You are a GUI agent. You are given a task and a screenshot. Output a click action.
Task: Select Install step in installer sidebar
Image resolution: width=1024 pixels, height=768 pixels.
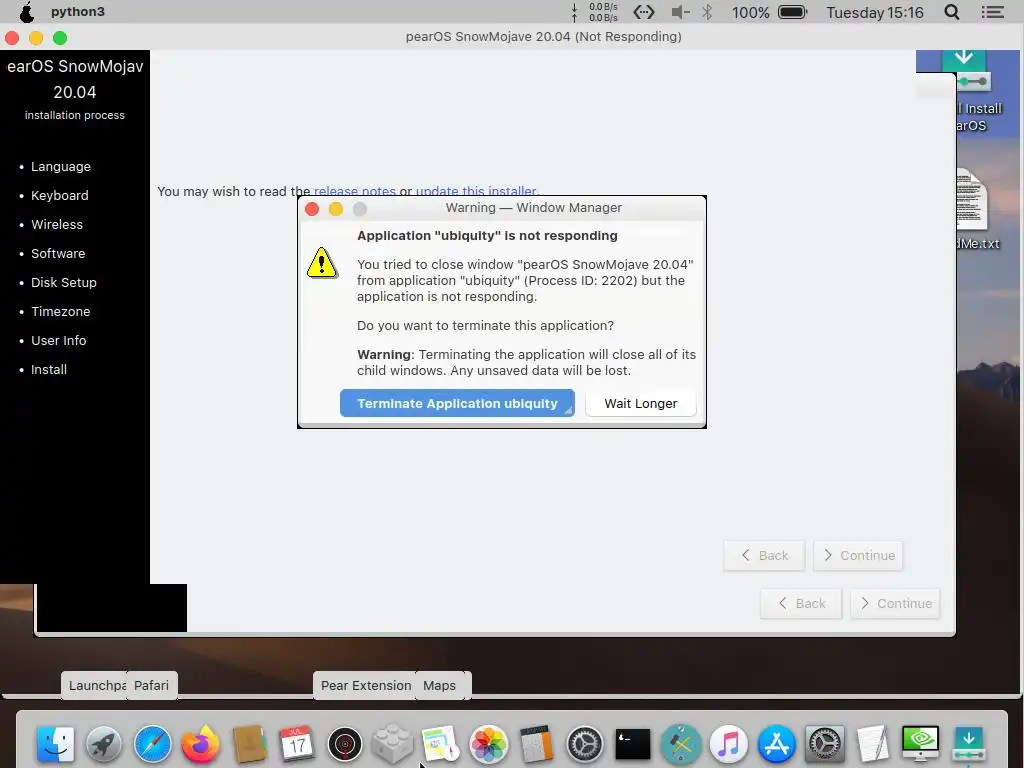[48, 370]
